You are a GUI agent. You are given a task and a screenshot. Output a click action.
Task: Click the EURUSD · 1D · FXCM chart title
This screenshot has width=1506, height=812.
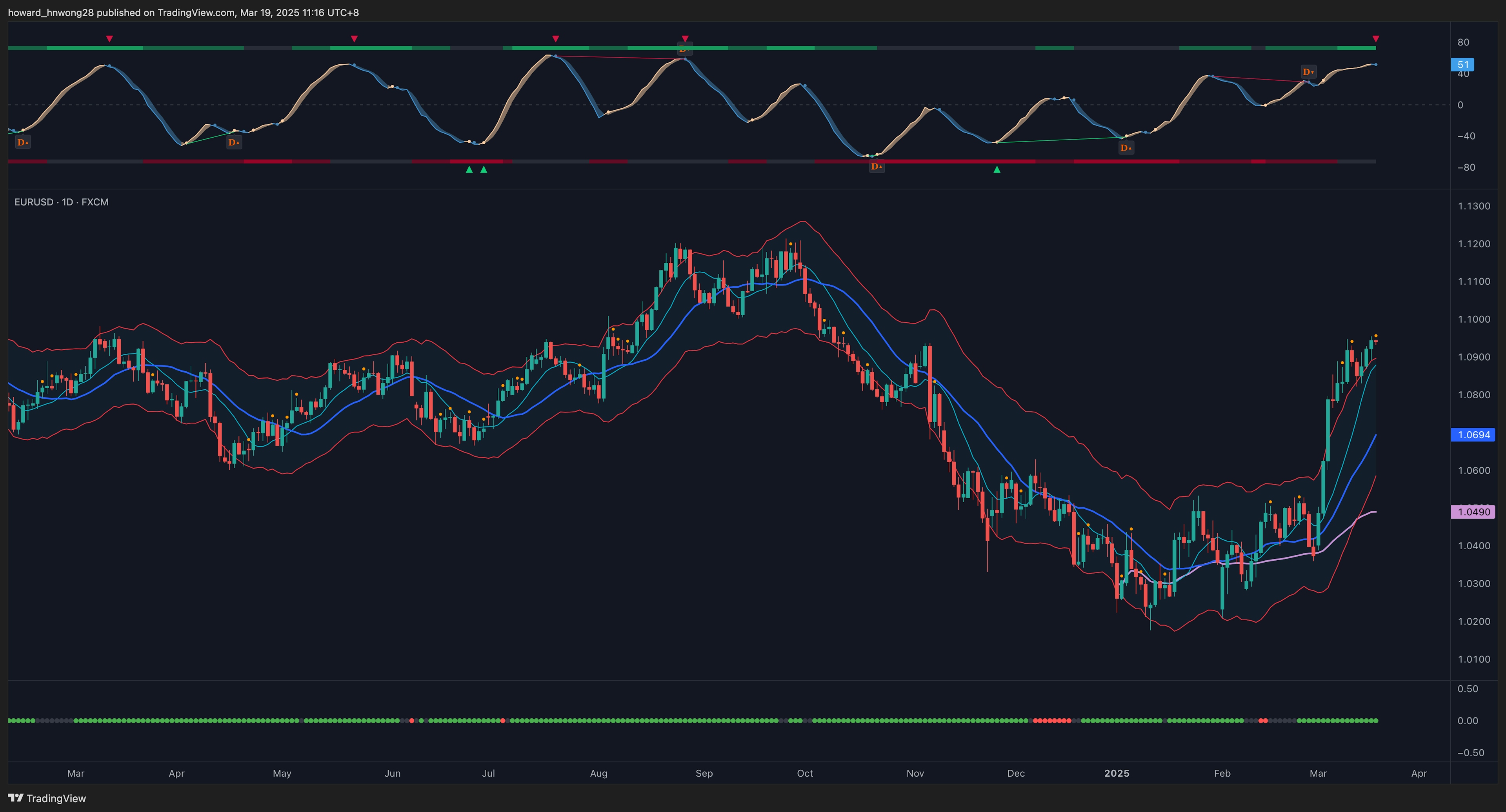pyautogui.click(x=61, y=202)
